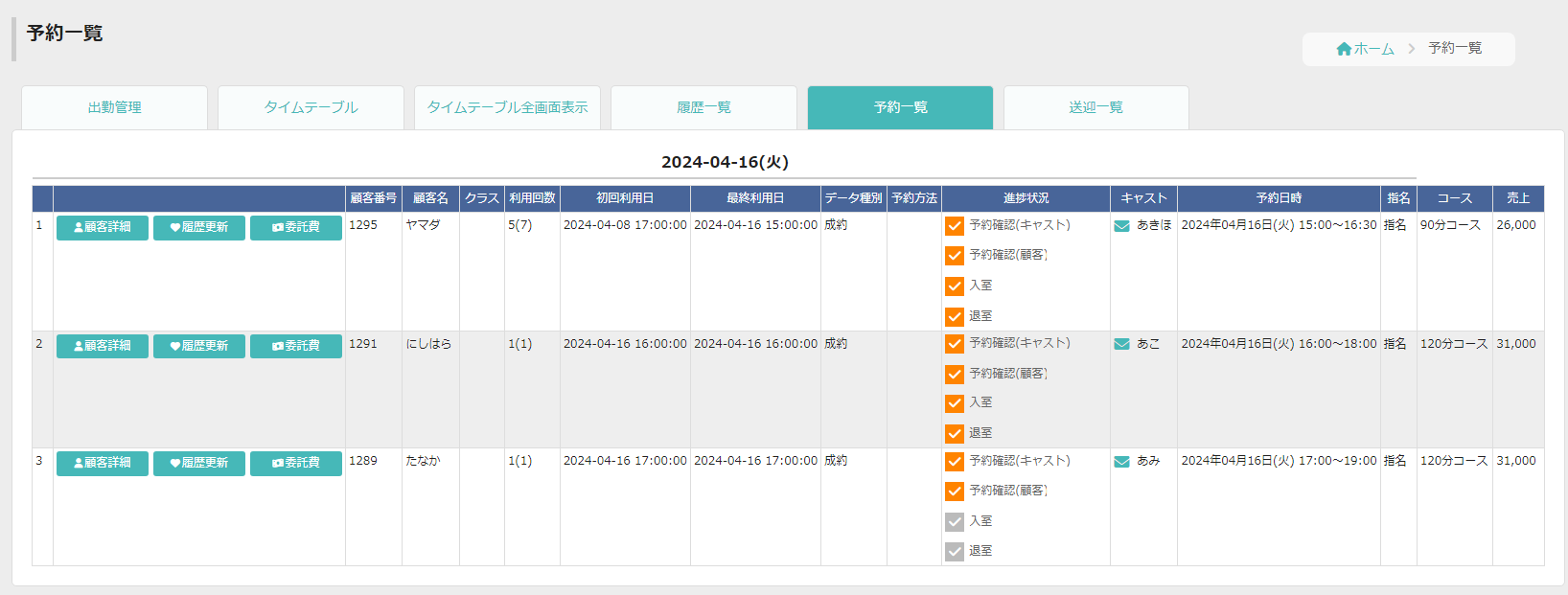Click 委託費 button in the ヤマダ row
Viewport: 1568px width, 595px height.
296,228
